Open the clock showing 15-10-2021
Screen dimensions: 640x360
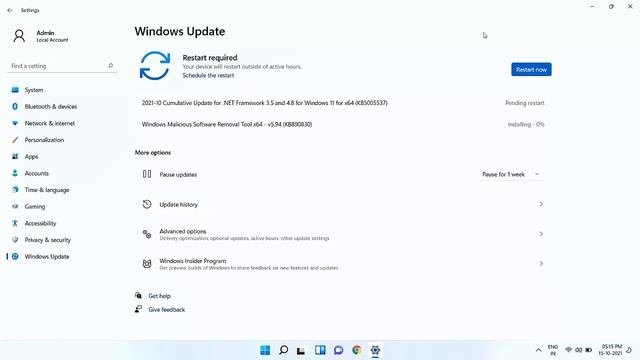coord(610,350)
